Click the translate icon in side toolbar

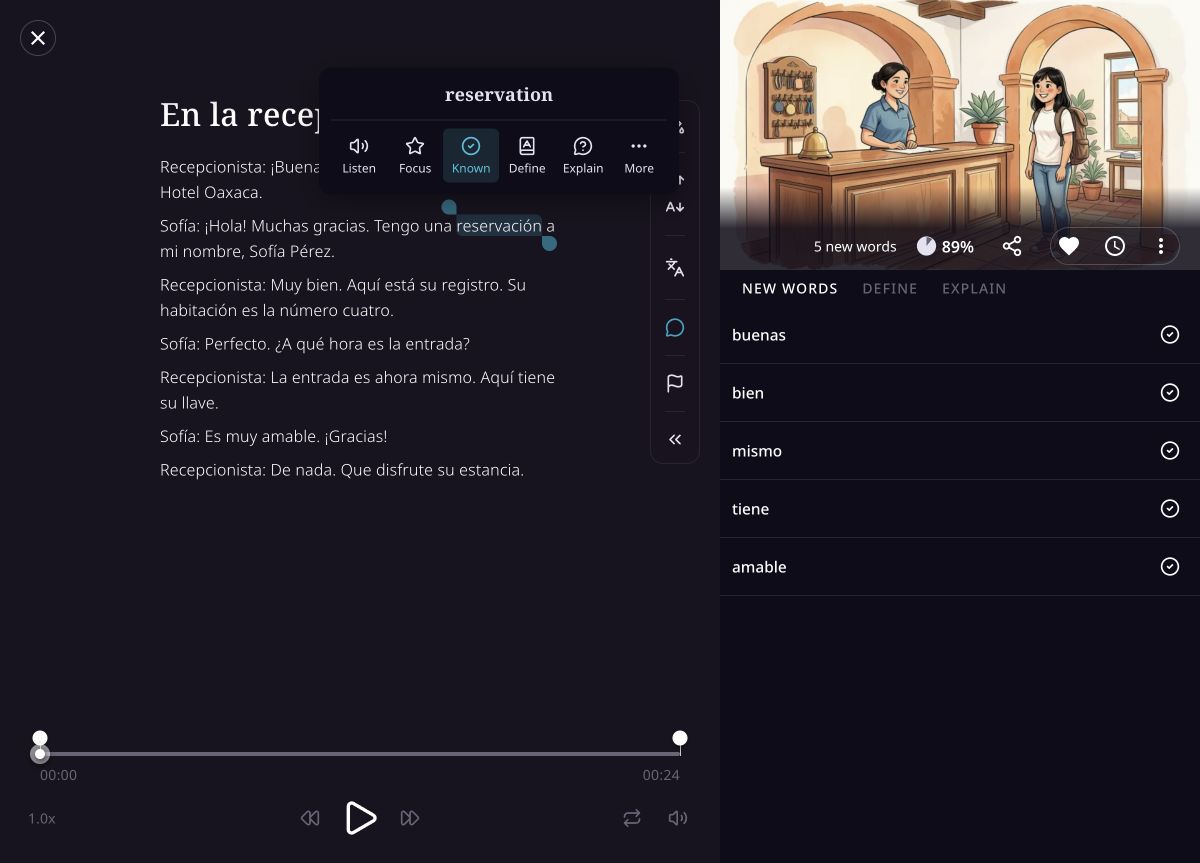click(x=675, y=267)
